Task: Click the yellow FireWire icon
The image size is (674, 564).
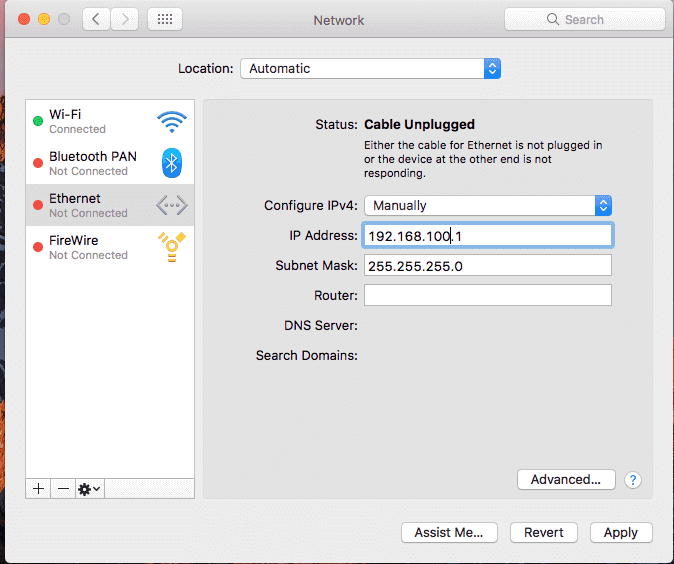Action: [172, 247]
